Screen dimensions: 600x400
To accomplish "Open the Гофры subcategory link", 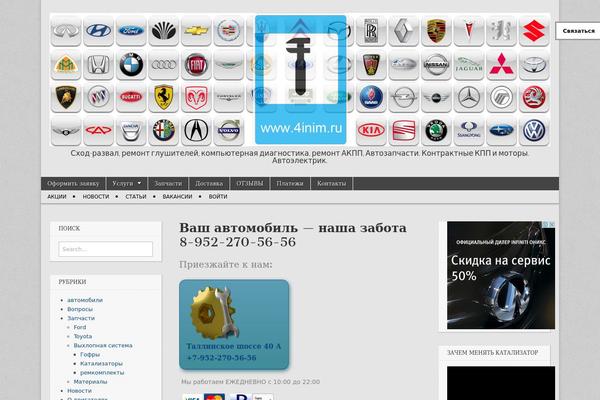I will tap(90, 354).
